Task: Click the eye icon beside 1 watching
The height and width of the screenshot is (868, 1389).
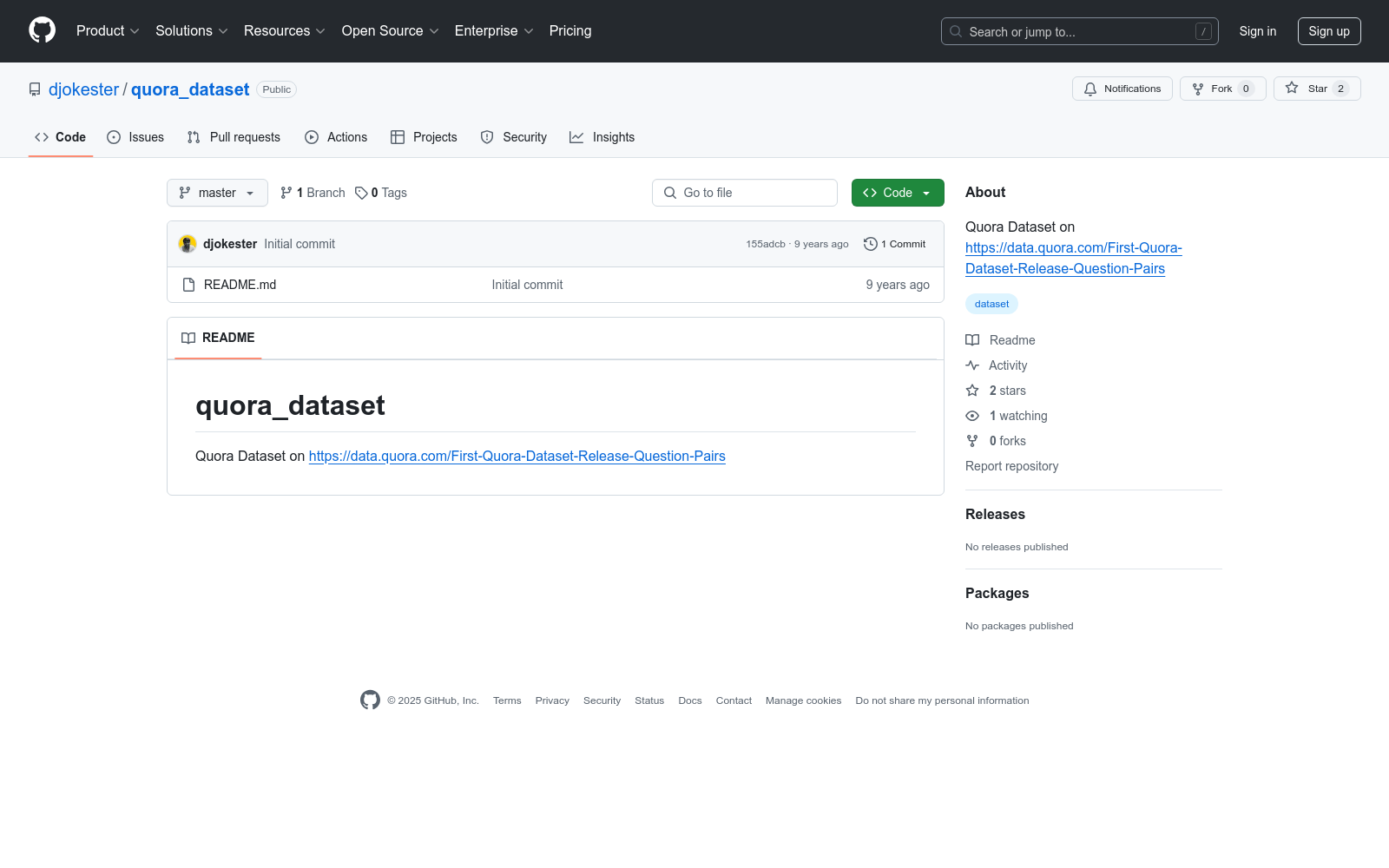Action: [972, 416]
